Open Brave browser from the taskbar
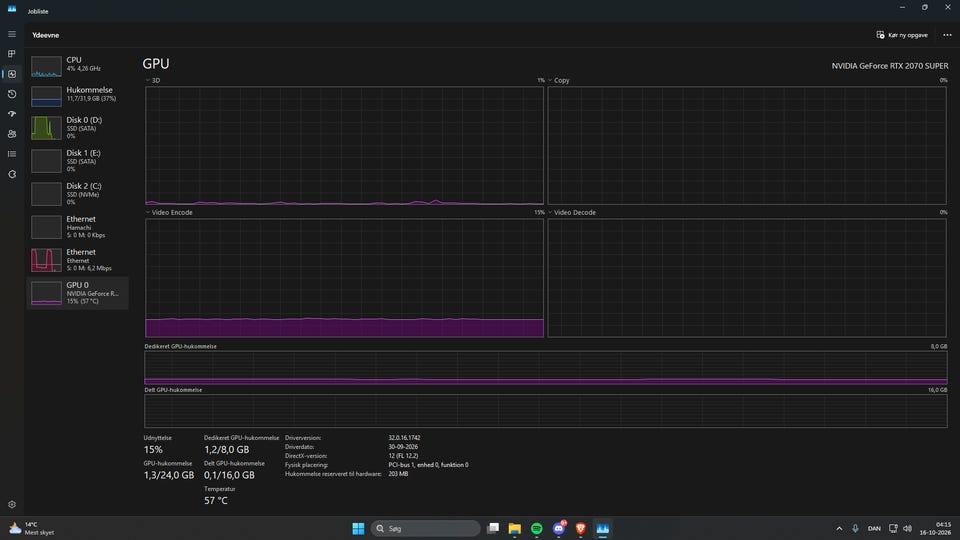 581,528
